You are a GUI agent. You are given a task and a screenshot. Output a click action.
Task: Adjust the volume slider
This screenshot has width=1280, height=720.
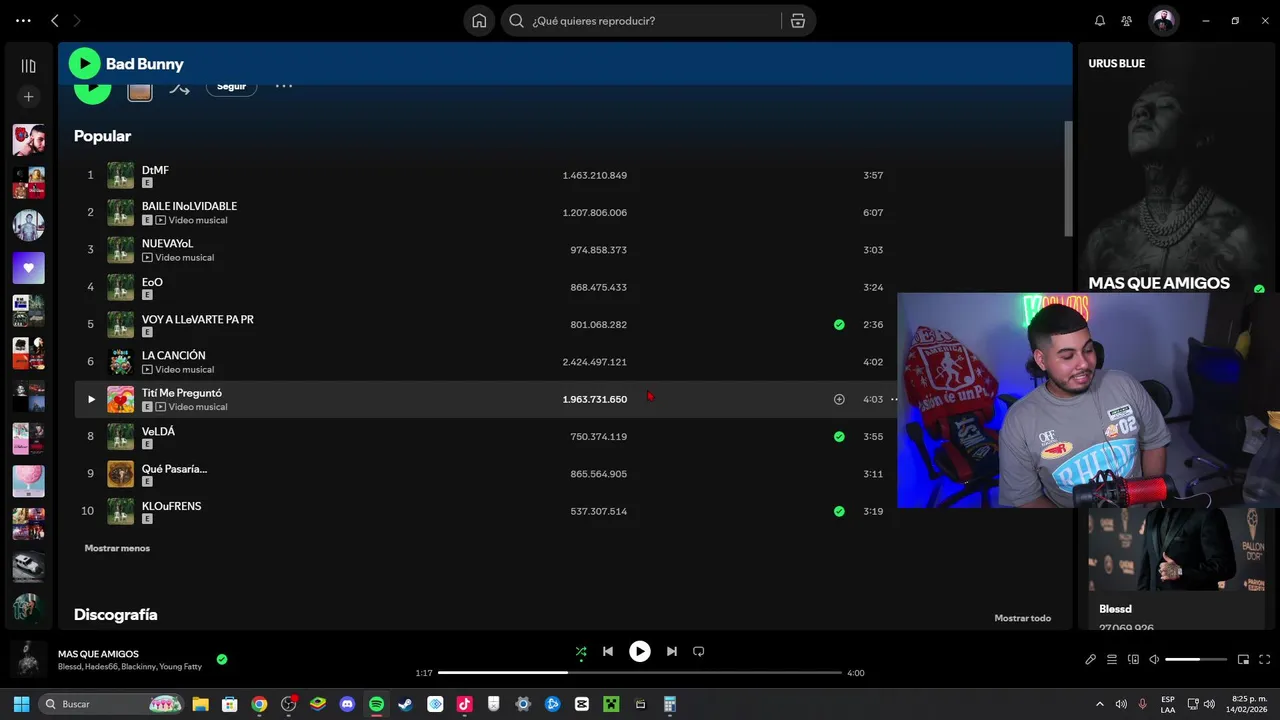click(1196, 659)
